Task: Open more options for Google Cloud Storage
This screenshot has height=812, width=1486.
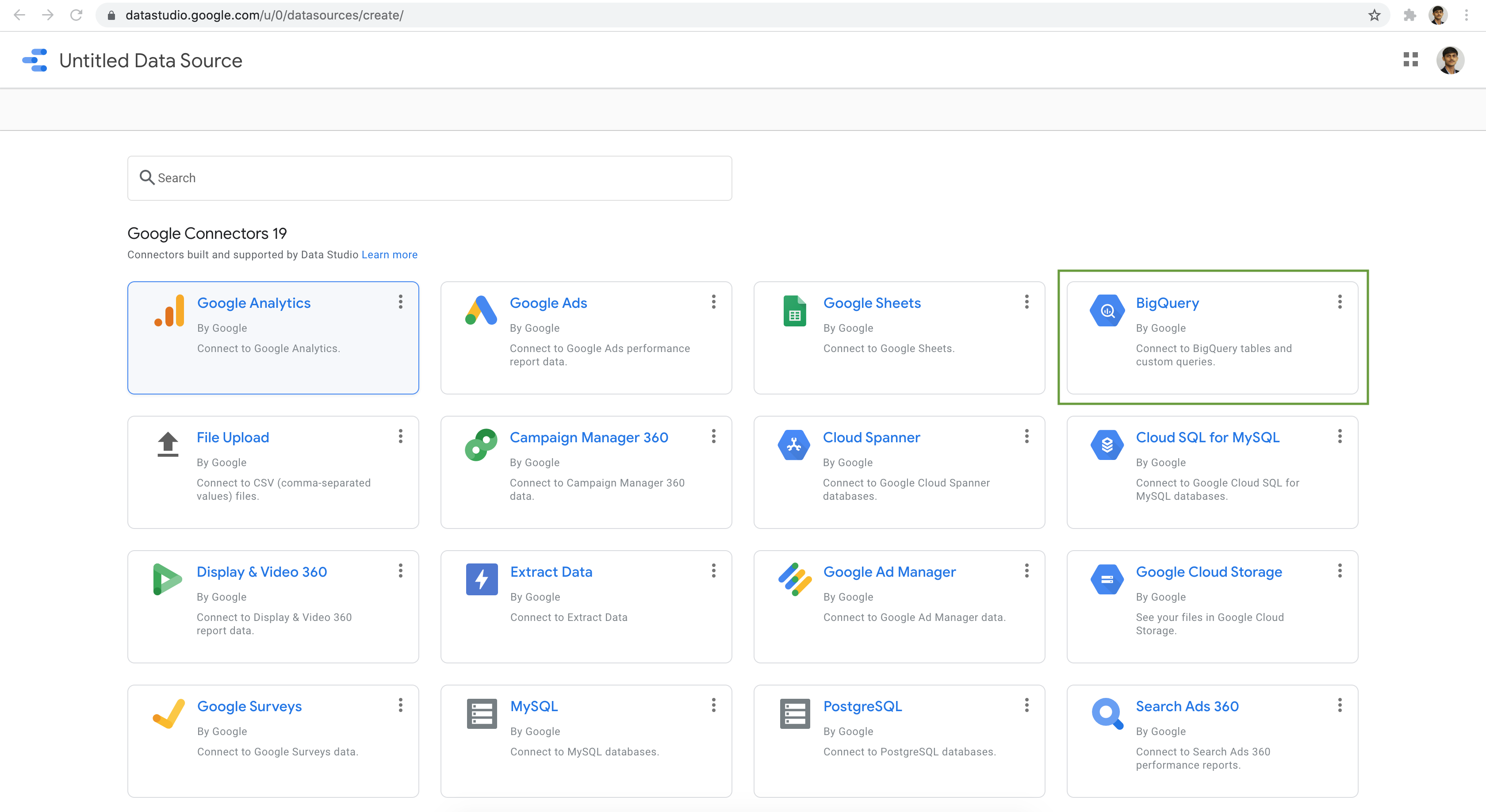Action: pos(1340,571)
